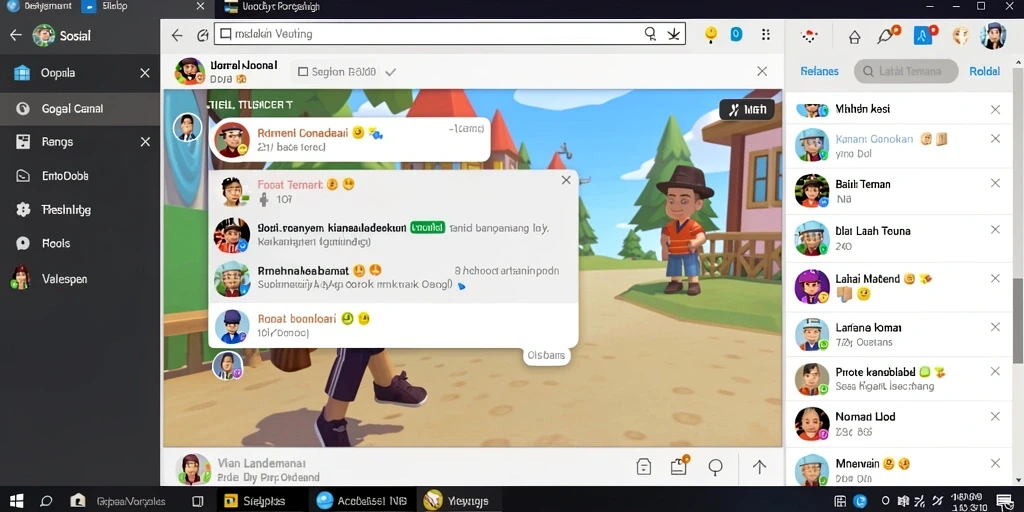
Task: Close the friends popup list
Action: [566, 180]
